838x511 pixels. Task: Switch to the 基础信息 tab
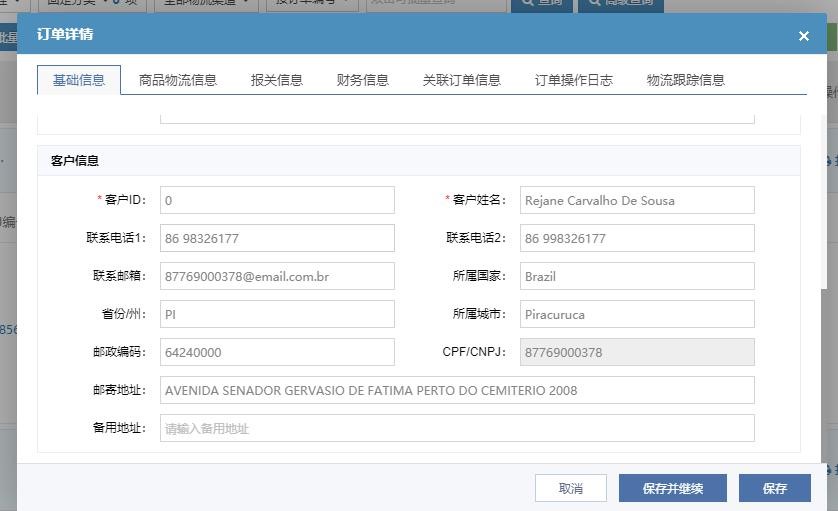pyautogui.click(x=79, y=80)
